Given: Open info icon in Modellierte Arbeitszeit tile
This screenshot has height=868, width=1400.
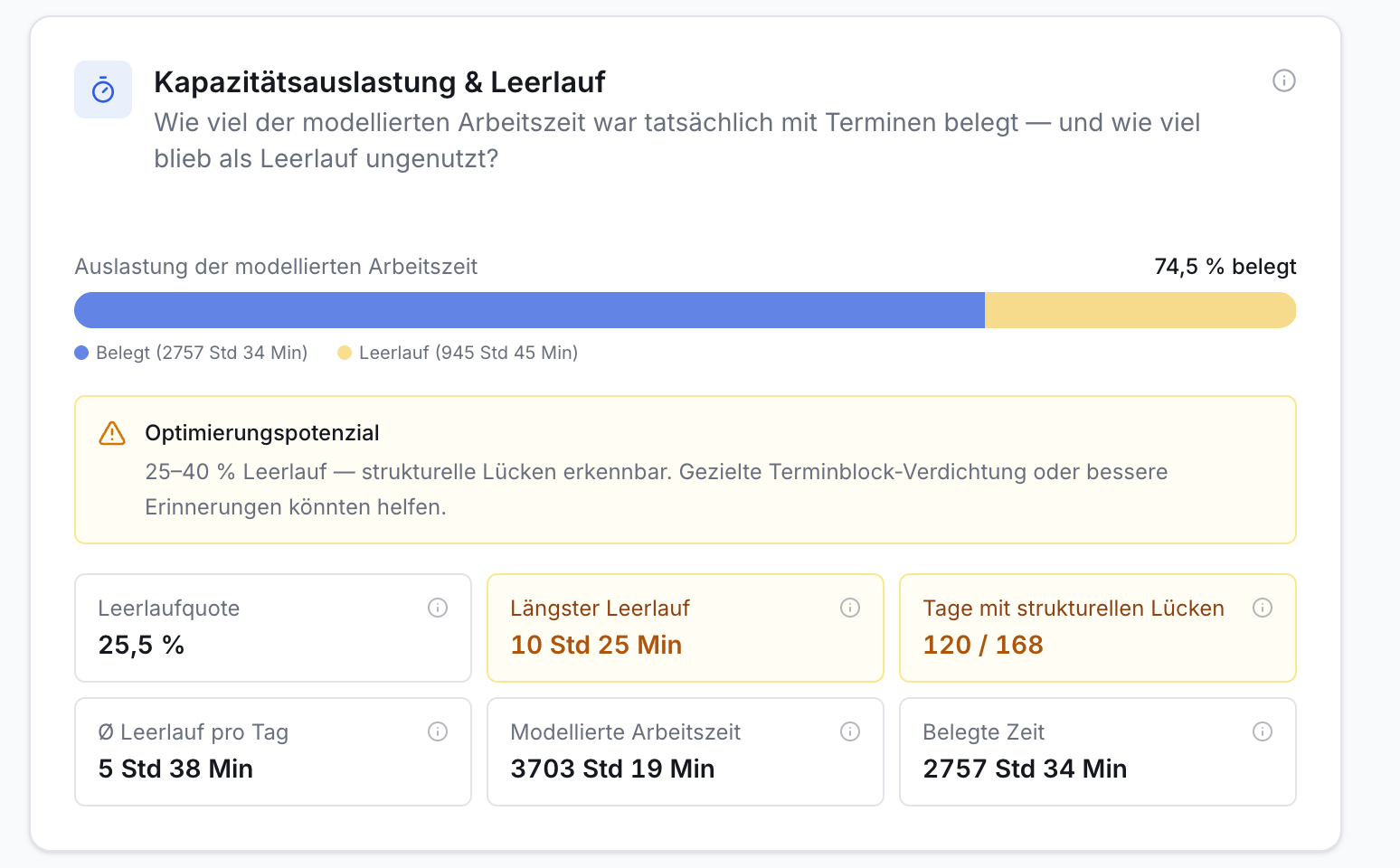Looking at the screenshot, I should (850, 731).
